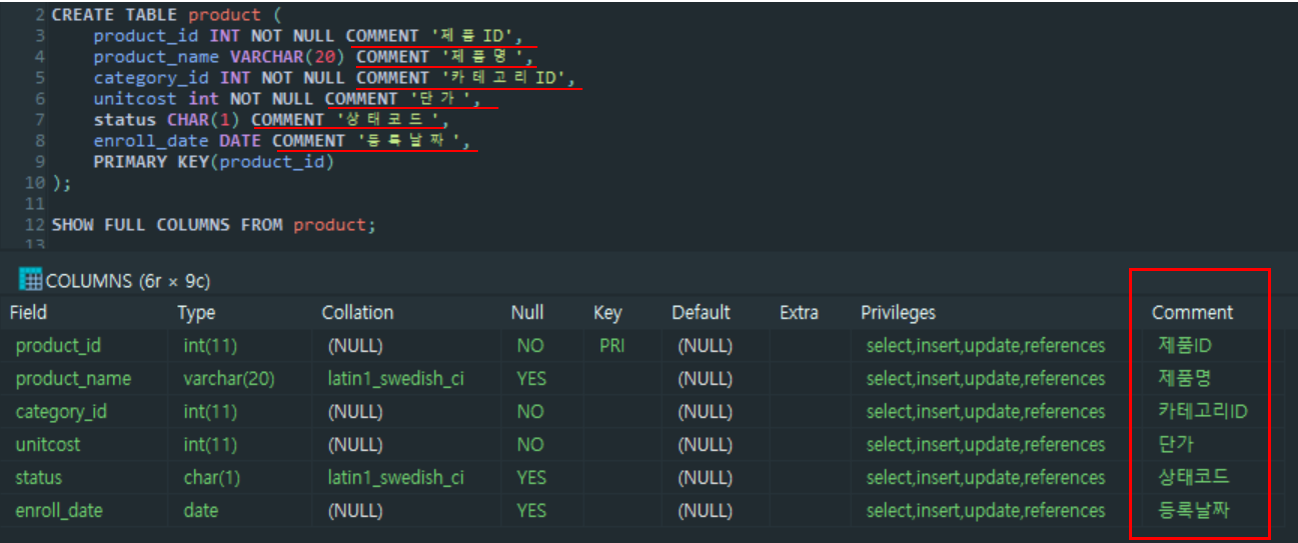Viewport: 1298px width, 543px height.
Task: Select the 상태코드 comment cell
Action: (x=1193, y=478)
